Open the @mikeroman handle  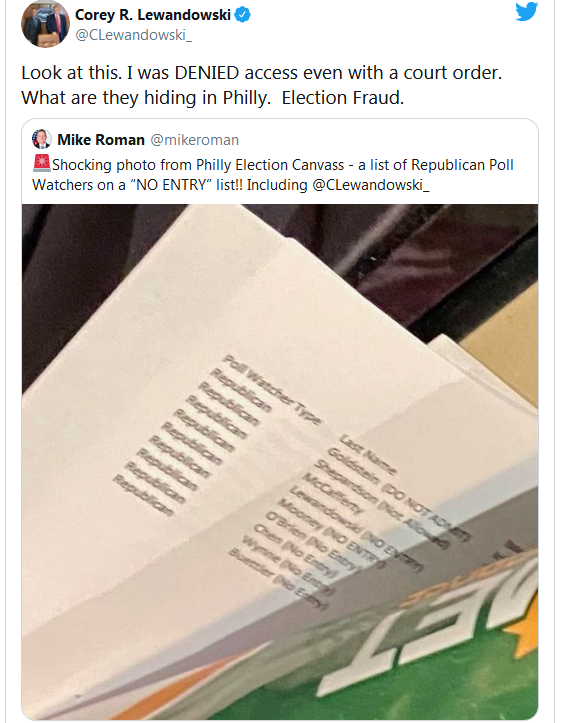[x=195, y=140]
